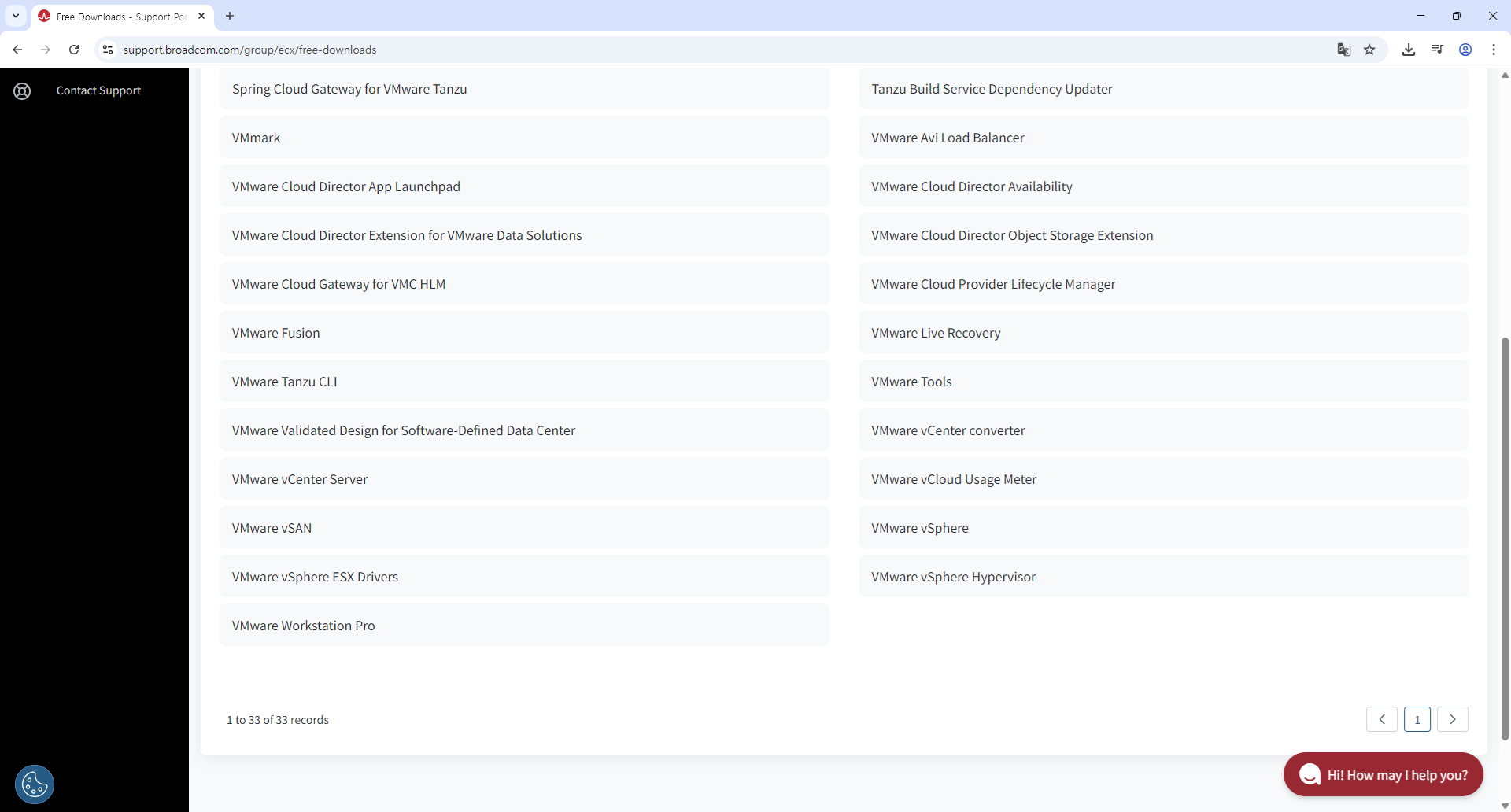The width and height of the screenshot is (1511, 812).
Task: Click the page vertical scrollbar thumb
Action: coord(1505,539)
